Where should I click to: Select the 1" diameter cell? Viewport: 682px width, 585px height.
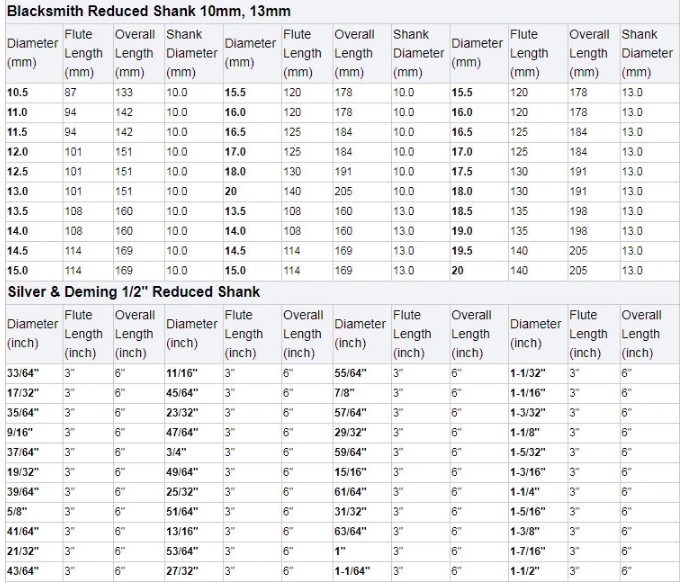[340, 551]
